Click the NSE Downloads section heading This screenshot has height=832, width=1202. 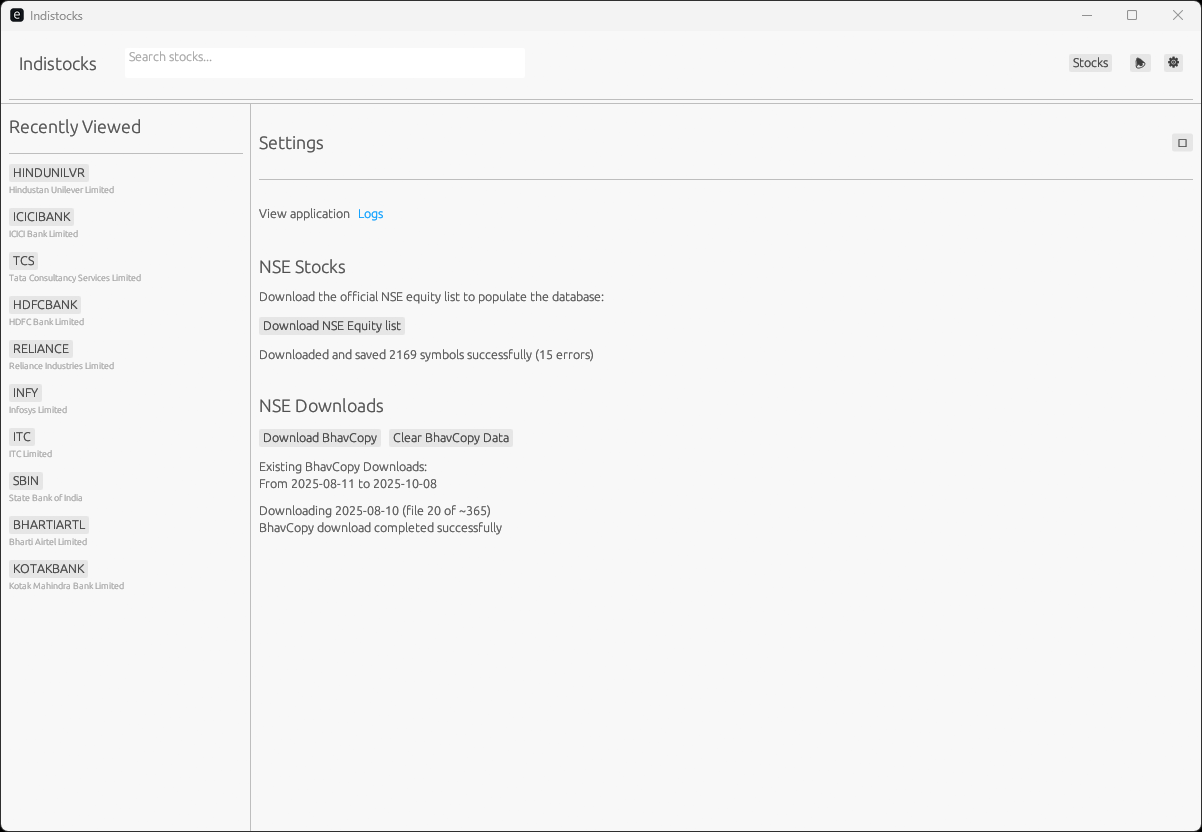coord(321,406)
